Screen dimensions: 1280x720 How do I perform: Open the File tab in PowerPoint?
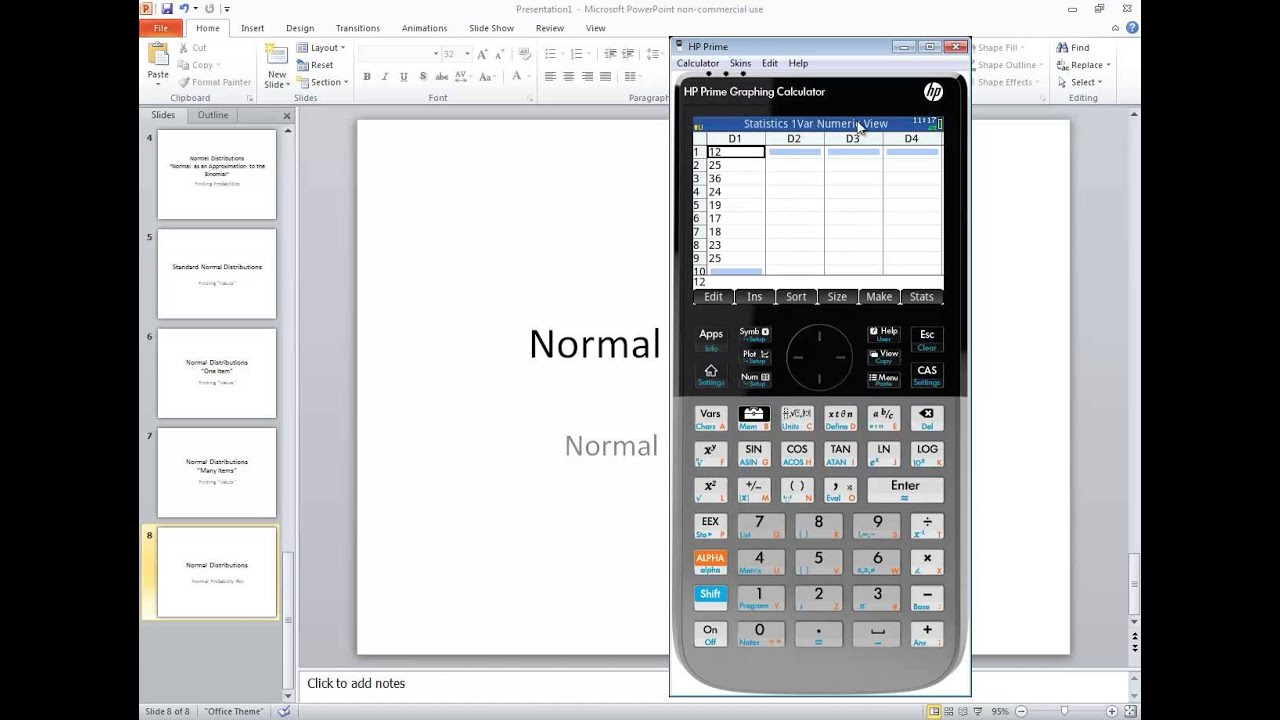coord(161,28)
